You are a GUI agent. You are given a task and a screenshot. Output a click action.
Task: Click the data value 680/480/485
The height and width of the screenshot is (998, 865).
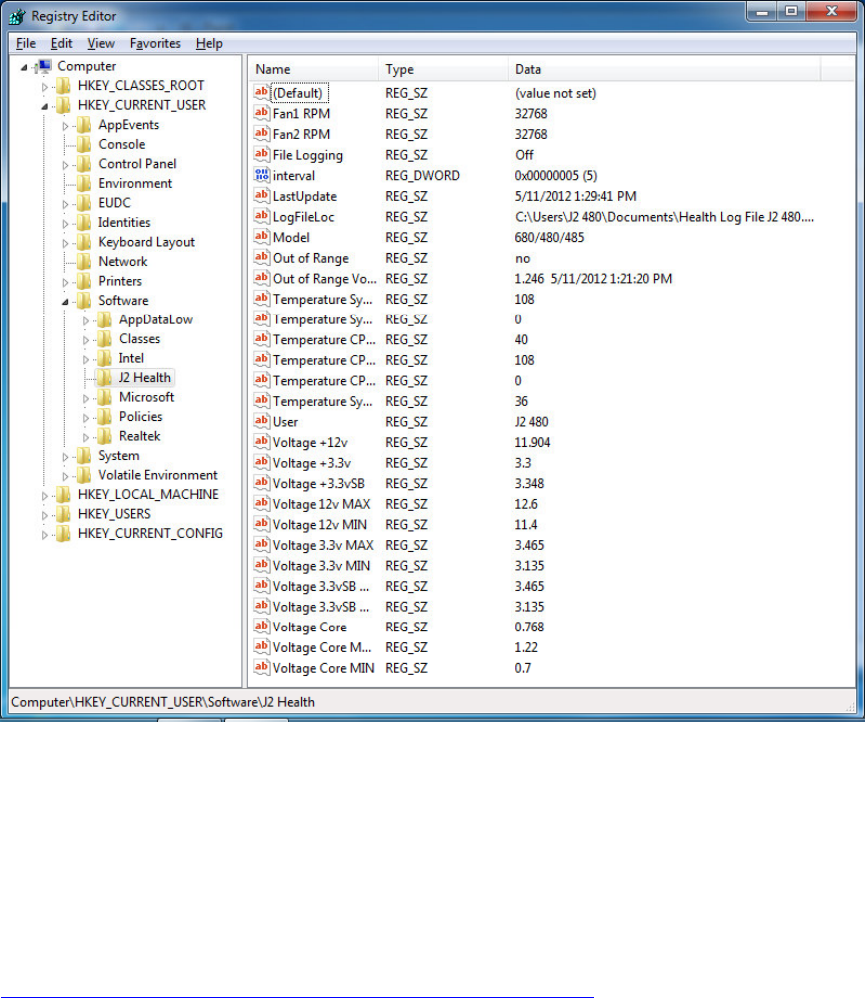click(549, 237)
